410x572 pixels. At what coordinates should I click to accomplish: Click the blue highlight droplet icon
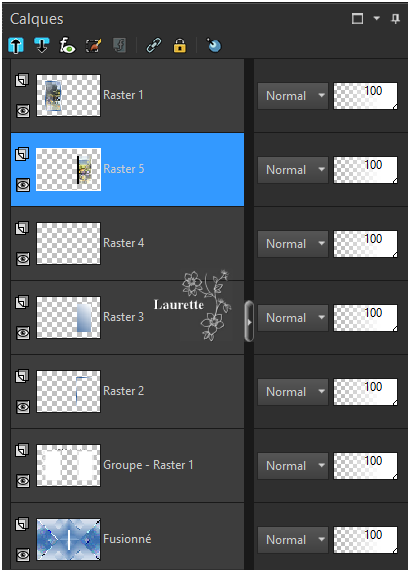pos(214,46)
